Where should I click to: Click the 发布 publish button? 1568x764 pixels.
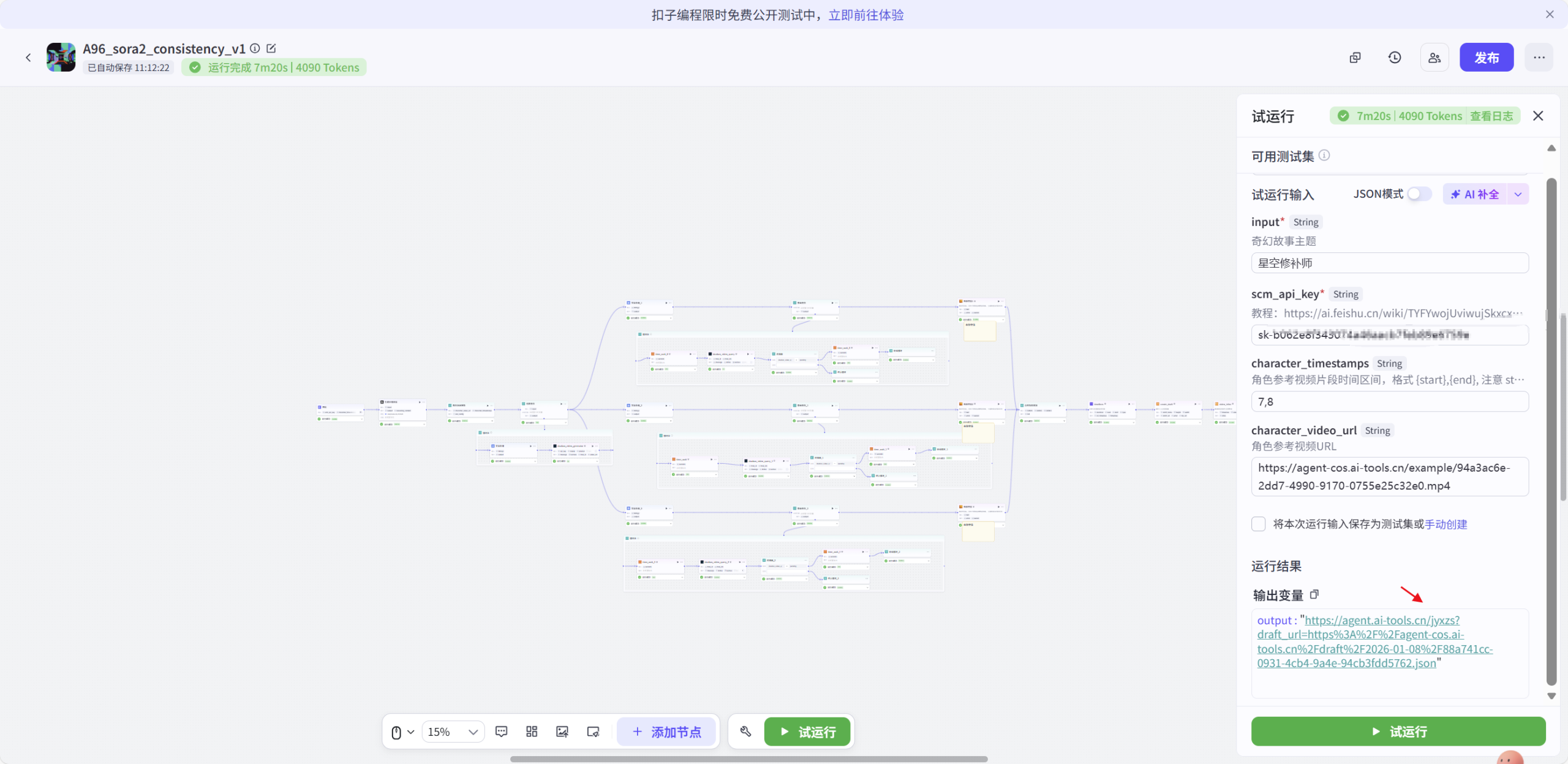(1487, 57)
